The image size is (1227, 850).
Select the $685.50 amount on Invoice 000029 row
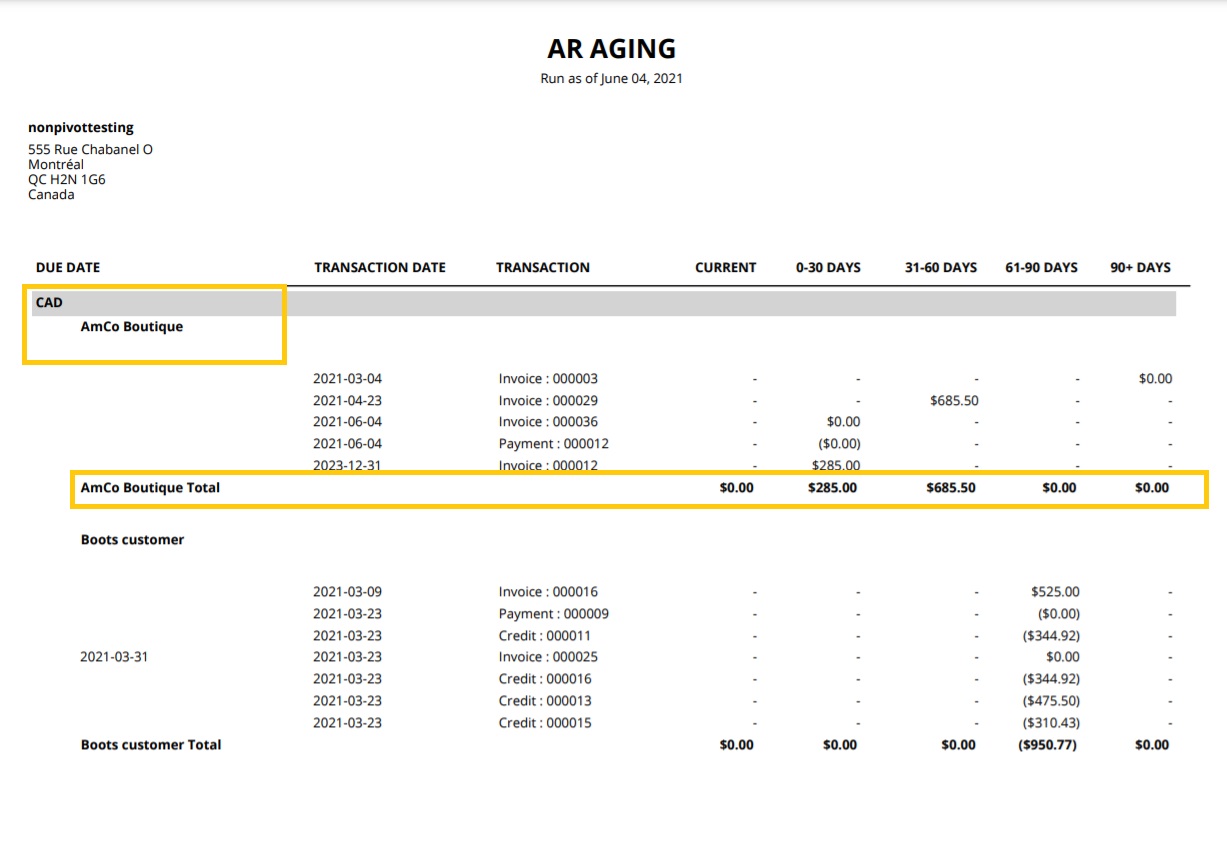[x=954, y=400]
